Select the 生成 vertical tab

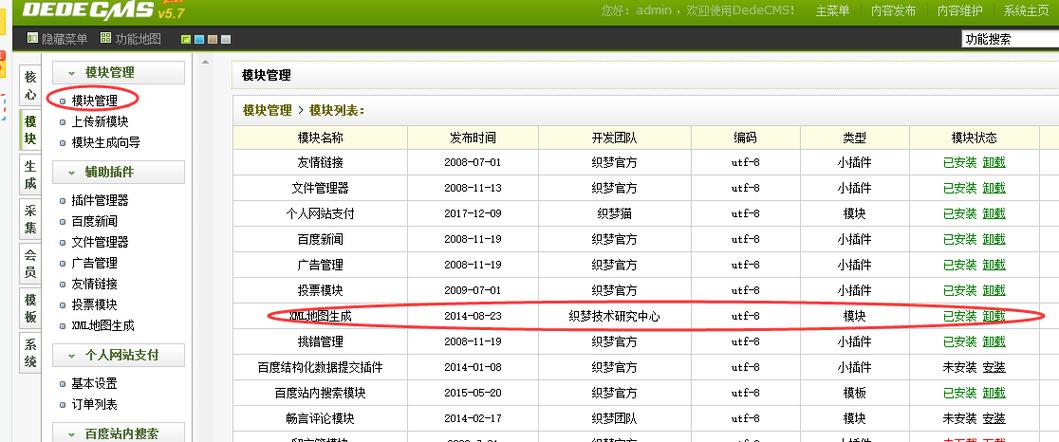coord(30,175)
